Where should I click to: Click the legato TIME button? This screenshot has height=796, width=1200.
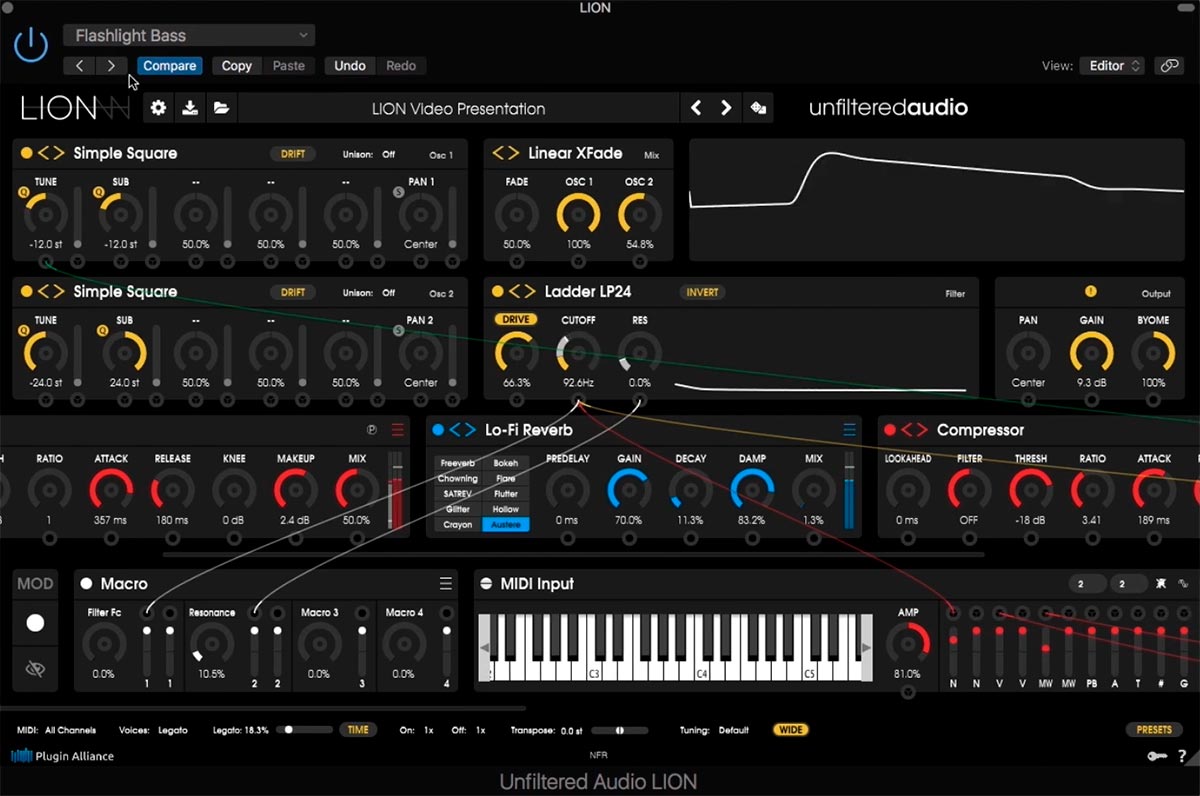(358, 730)
